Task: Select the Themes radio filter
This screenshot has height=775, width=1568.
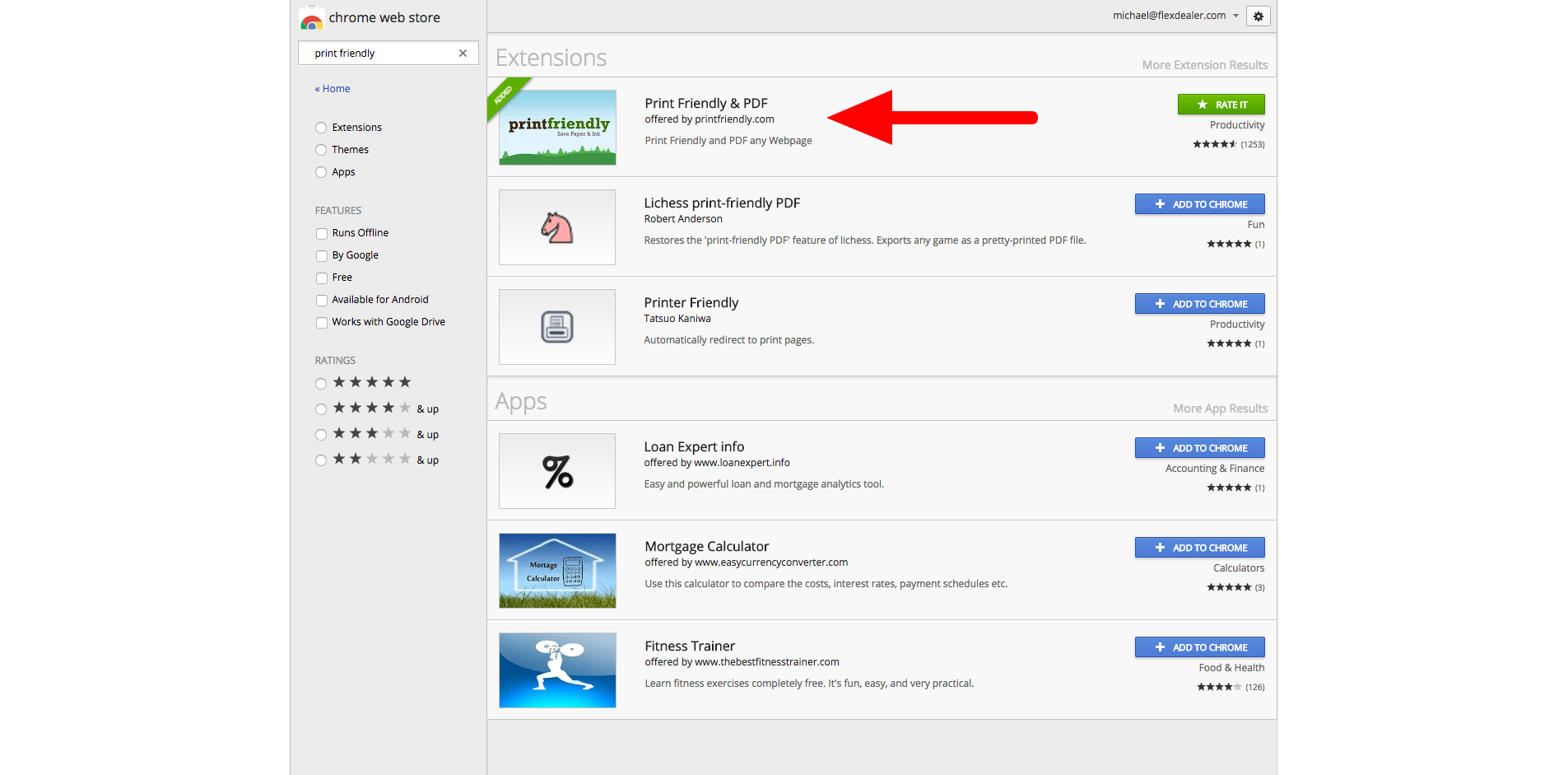Action: (321, 150)
